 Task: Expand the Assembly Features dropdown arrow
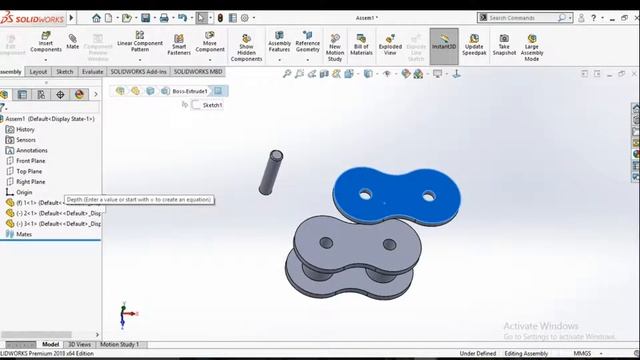point(279,60)
